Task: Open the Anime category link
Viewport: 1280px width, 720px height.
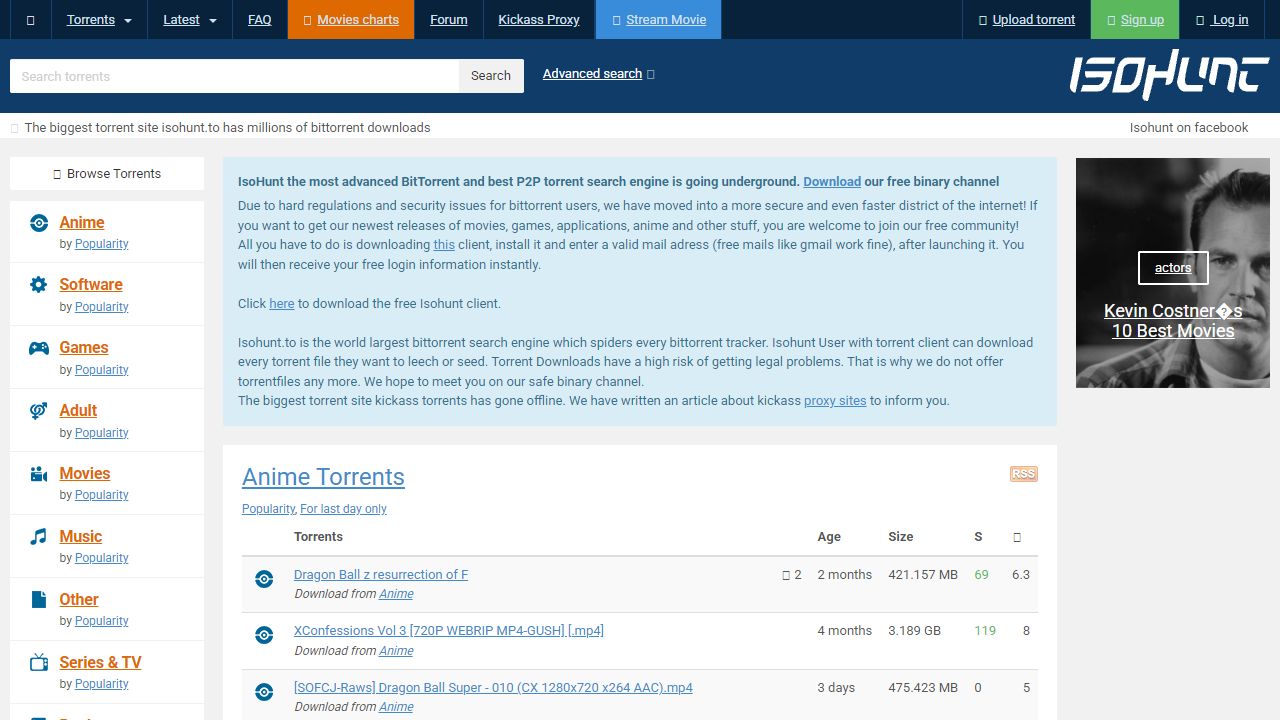Action: [x=82, y=223]
